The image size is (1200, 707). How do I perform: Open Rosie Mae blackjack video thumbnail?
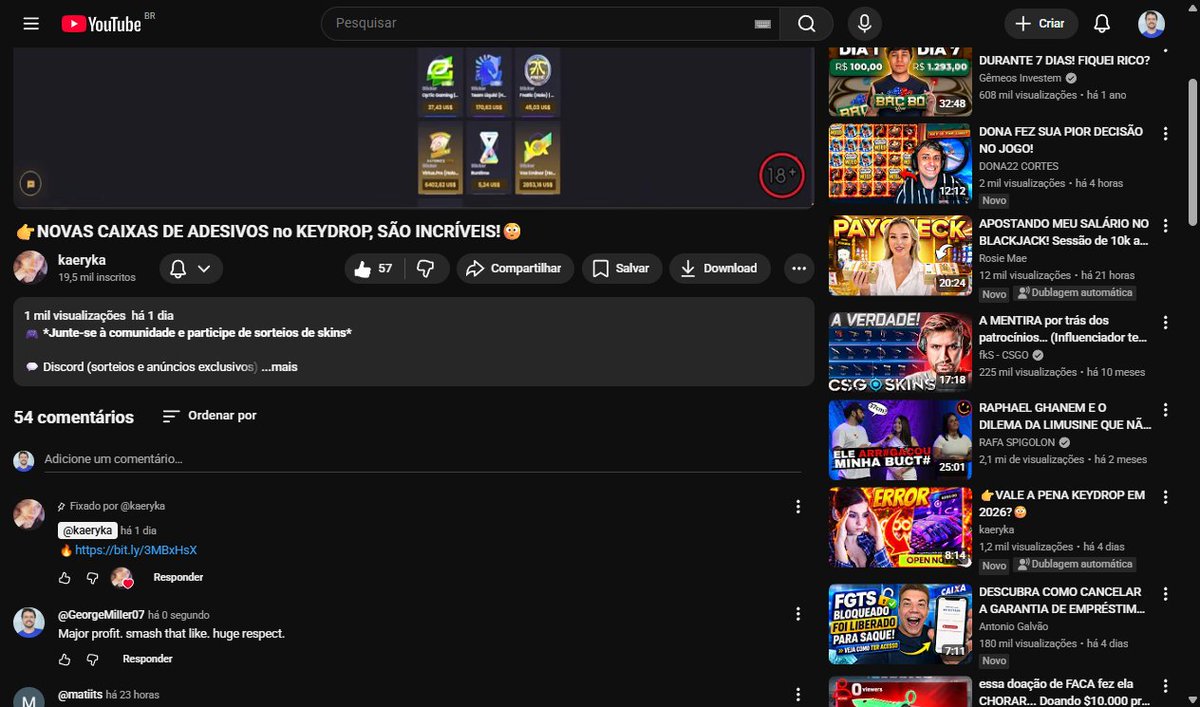click(x=900, y=255)
